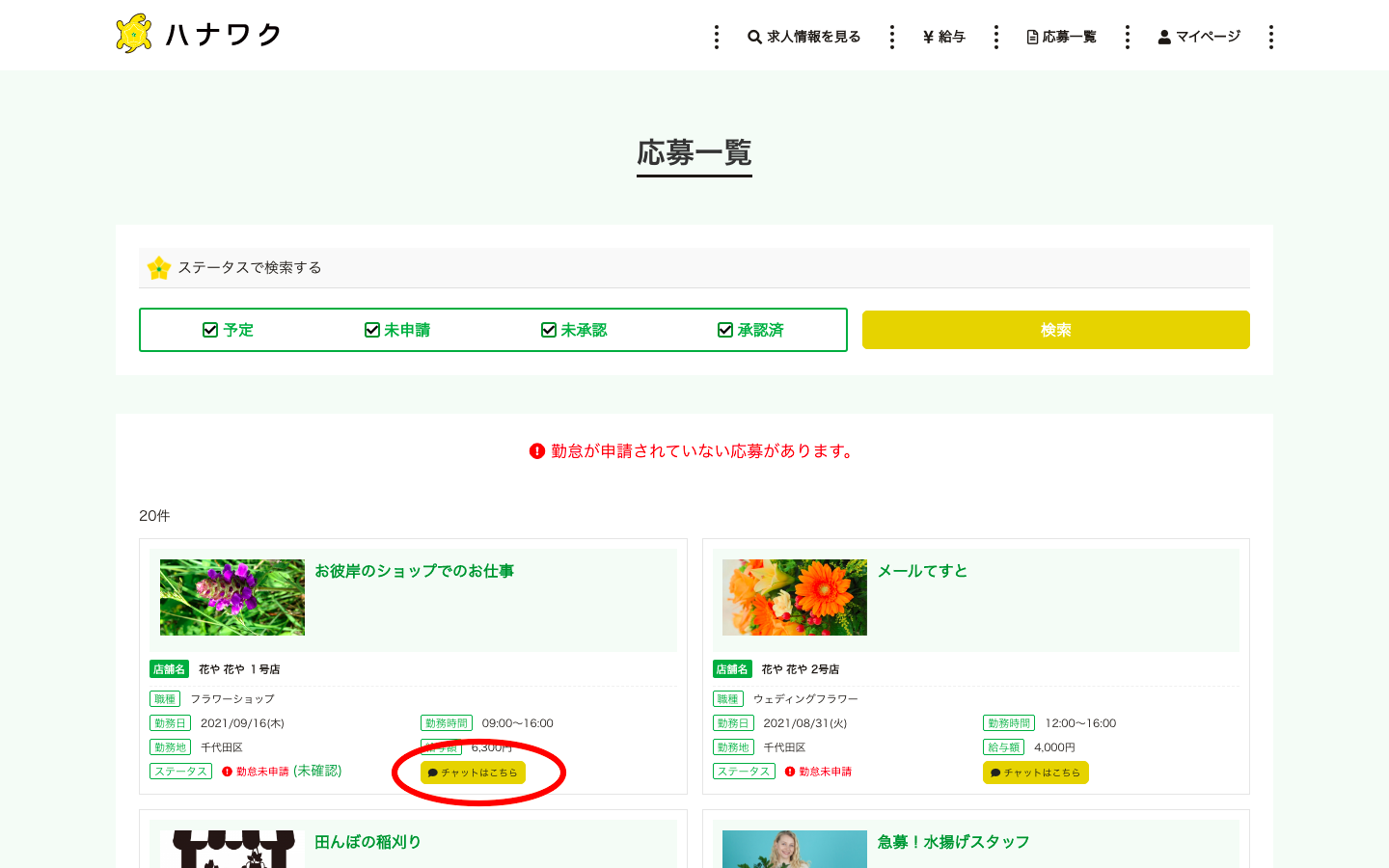Click the yen icon next to 給与
Screen dimensions: 1389x868
[928, 37]
